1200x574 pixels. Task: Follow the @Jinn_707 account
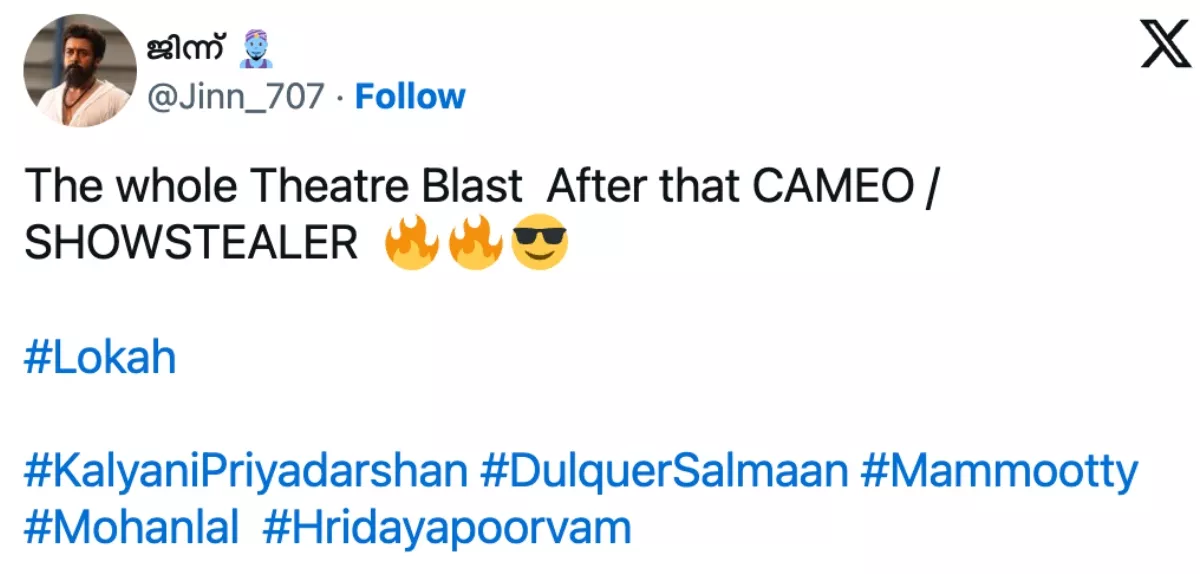[x=410, y=97]
